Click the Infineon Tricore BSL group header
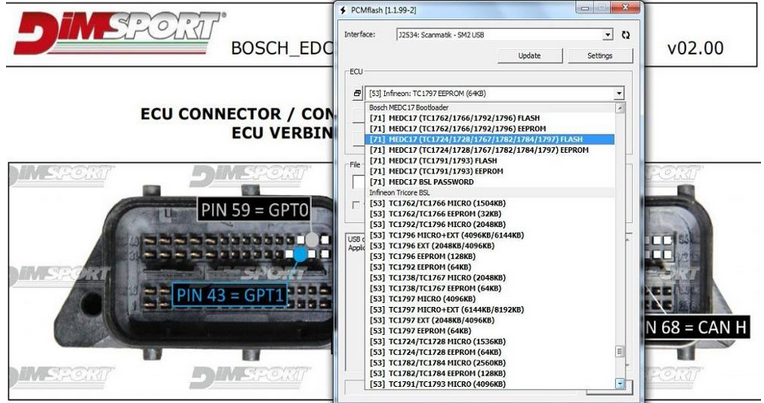The width and height of the screenshot is (764, 403). (489, 193)
